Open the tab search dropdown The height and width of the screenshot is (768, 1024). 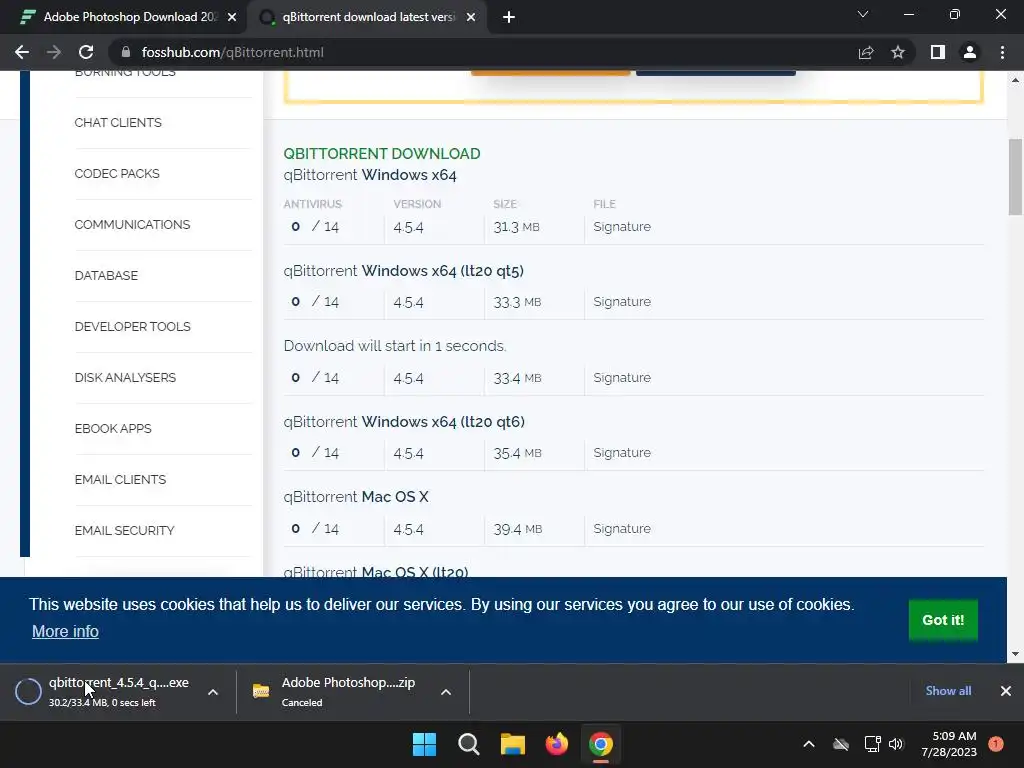point(863,14)
